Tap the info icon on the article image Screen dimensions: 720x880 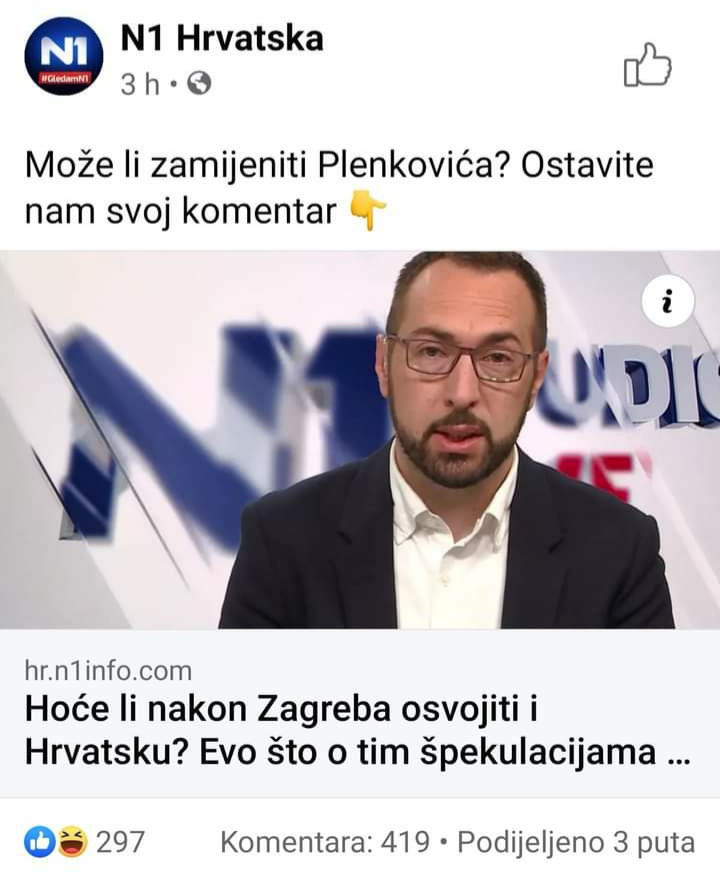tap(667, 301)
